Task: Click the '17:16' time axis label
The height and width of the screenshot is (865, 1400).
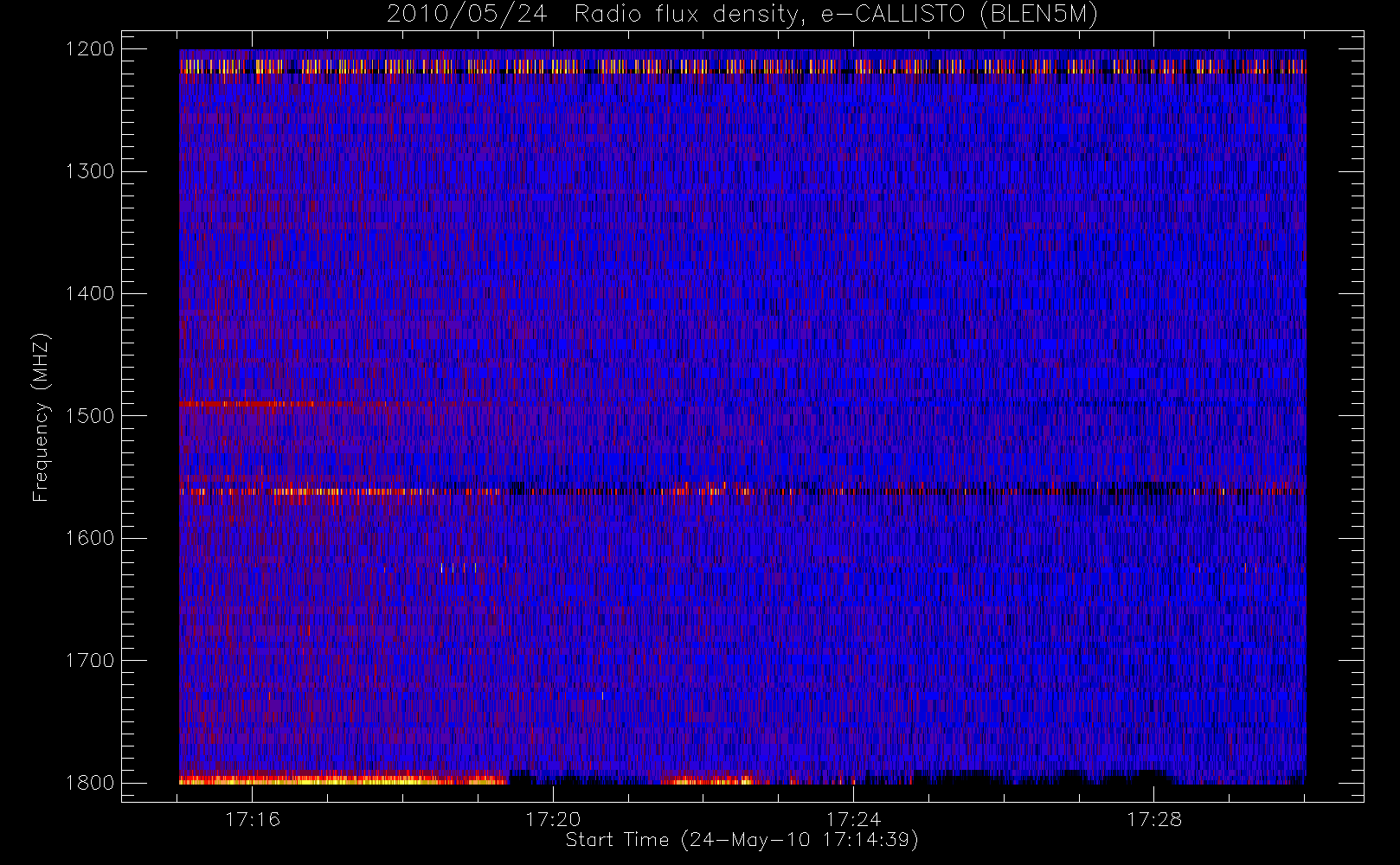Action: pyautogui.click(x=253, y=819)
